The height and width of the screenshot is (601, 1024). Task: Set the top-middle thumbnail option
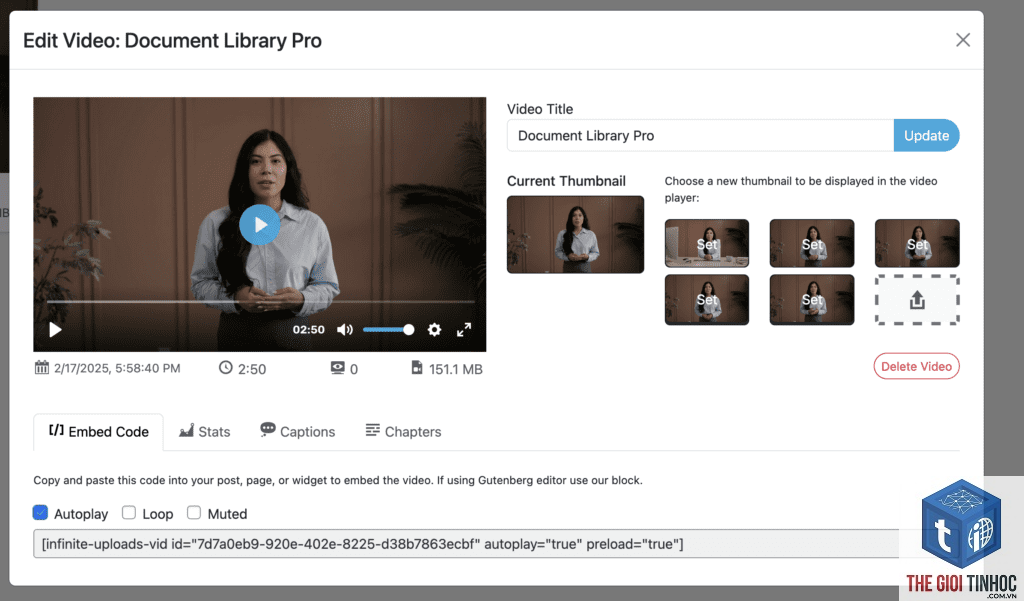pos(812,244)
